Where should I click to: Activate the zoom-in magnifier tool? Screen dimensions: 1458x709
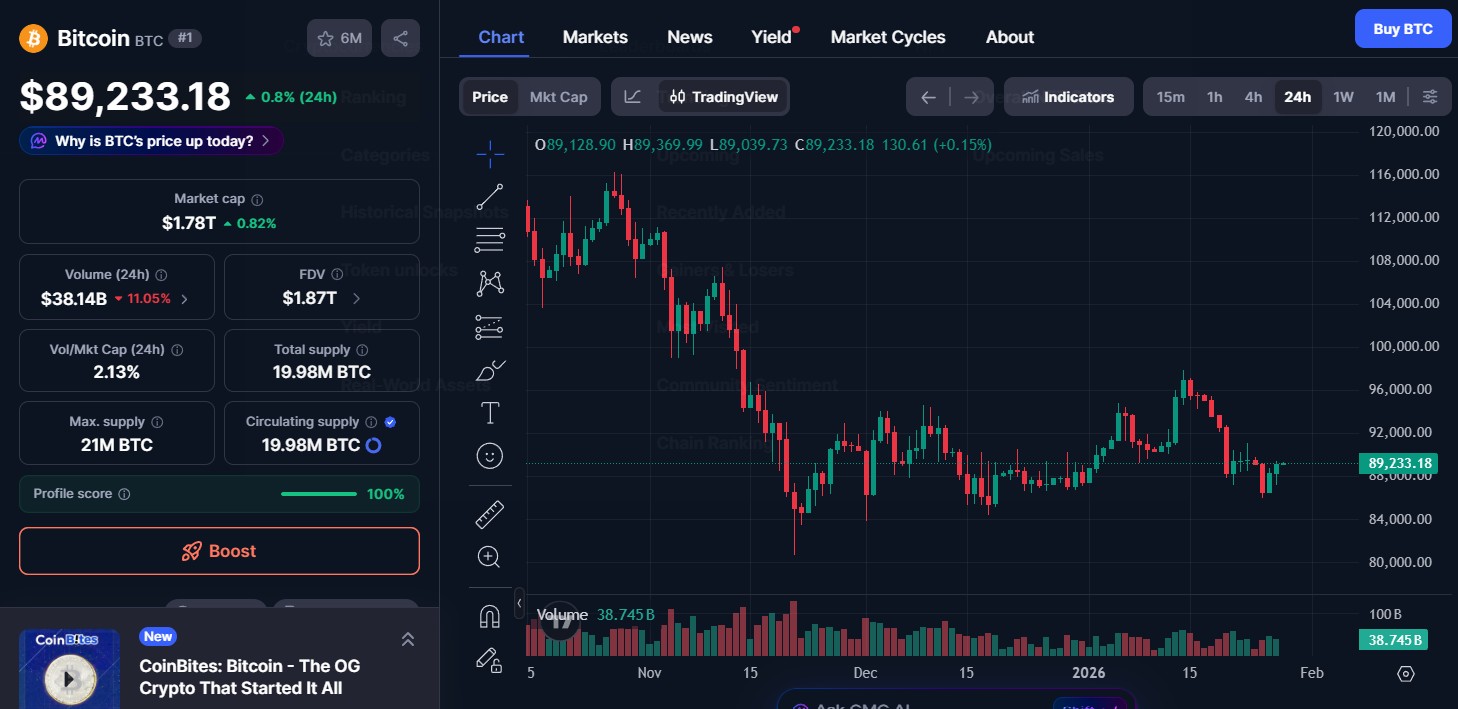pos(489,557)
